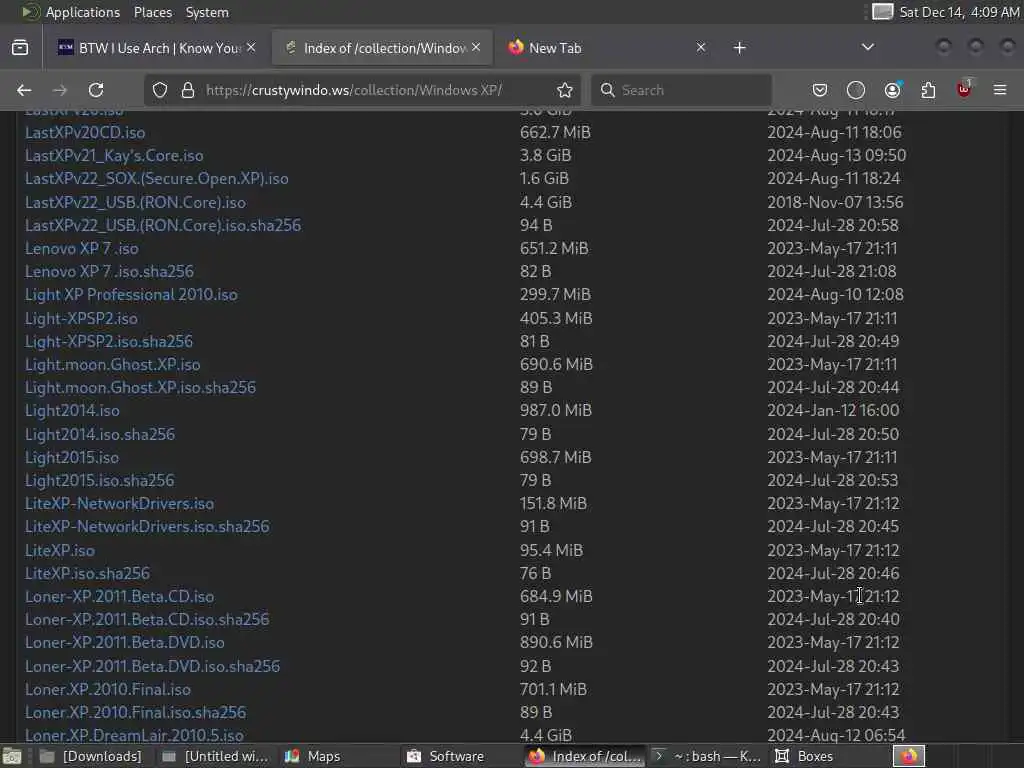Image resolution: width=1024 pixels, height=768 pixels.
Task: Open the Places menu
Action: [153, 12]
